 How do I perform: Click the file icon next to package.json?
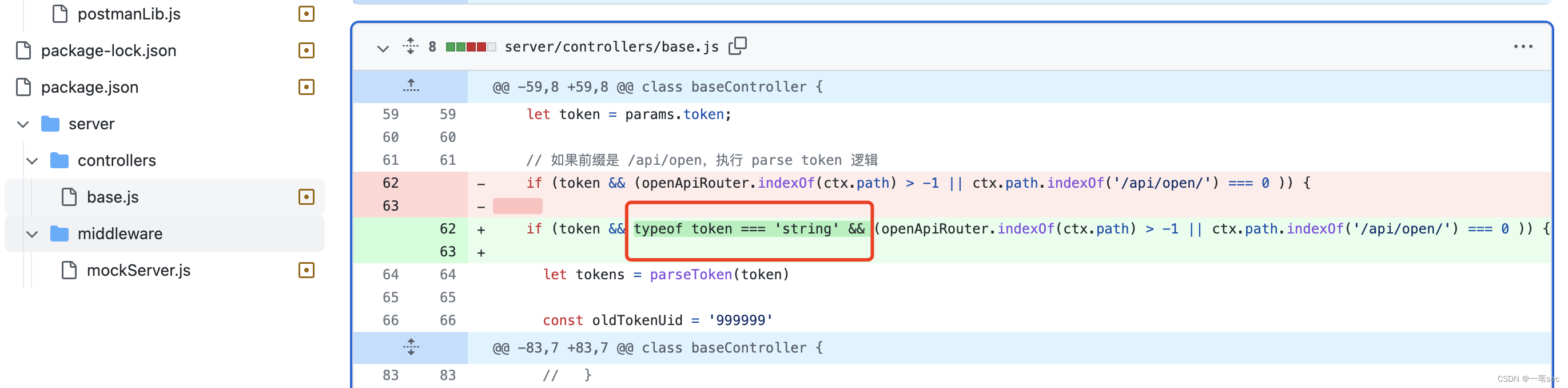point(23,86)
